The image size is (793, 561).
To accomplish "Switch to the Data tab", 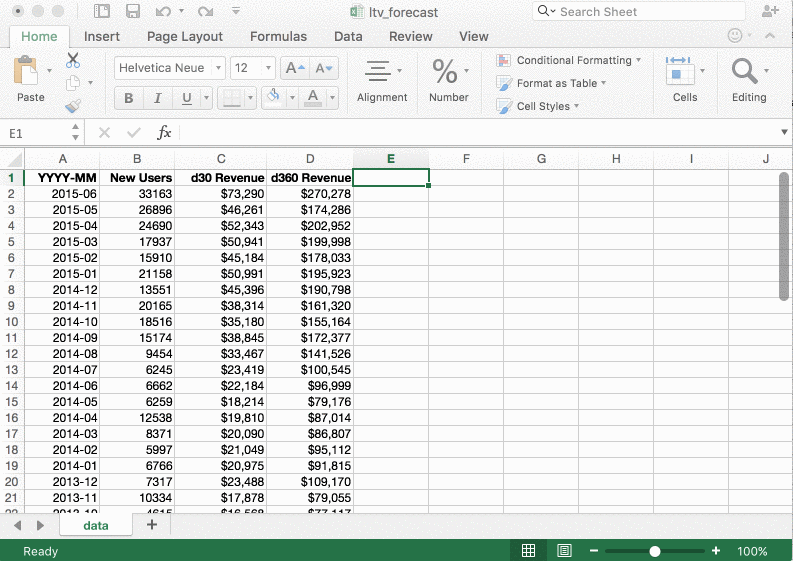I will (348, 36).
